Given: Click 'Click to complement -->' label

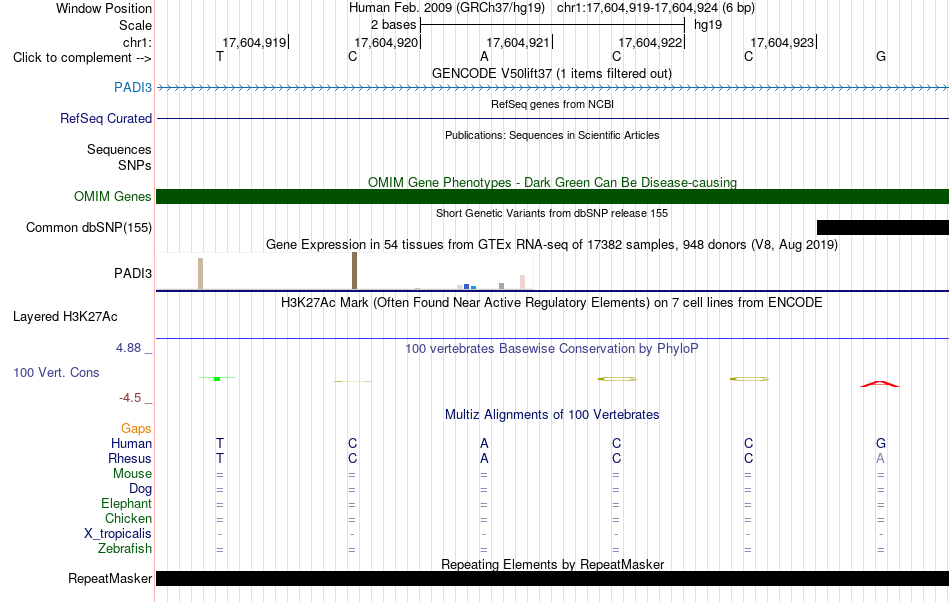Looking at the screenshot, I should point(82,58).
